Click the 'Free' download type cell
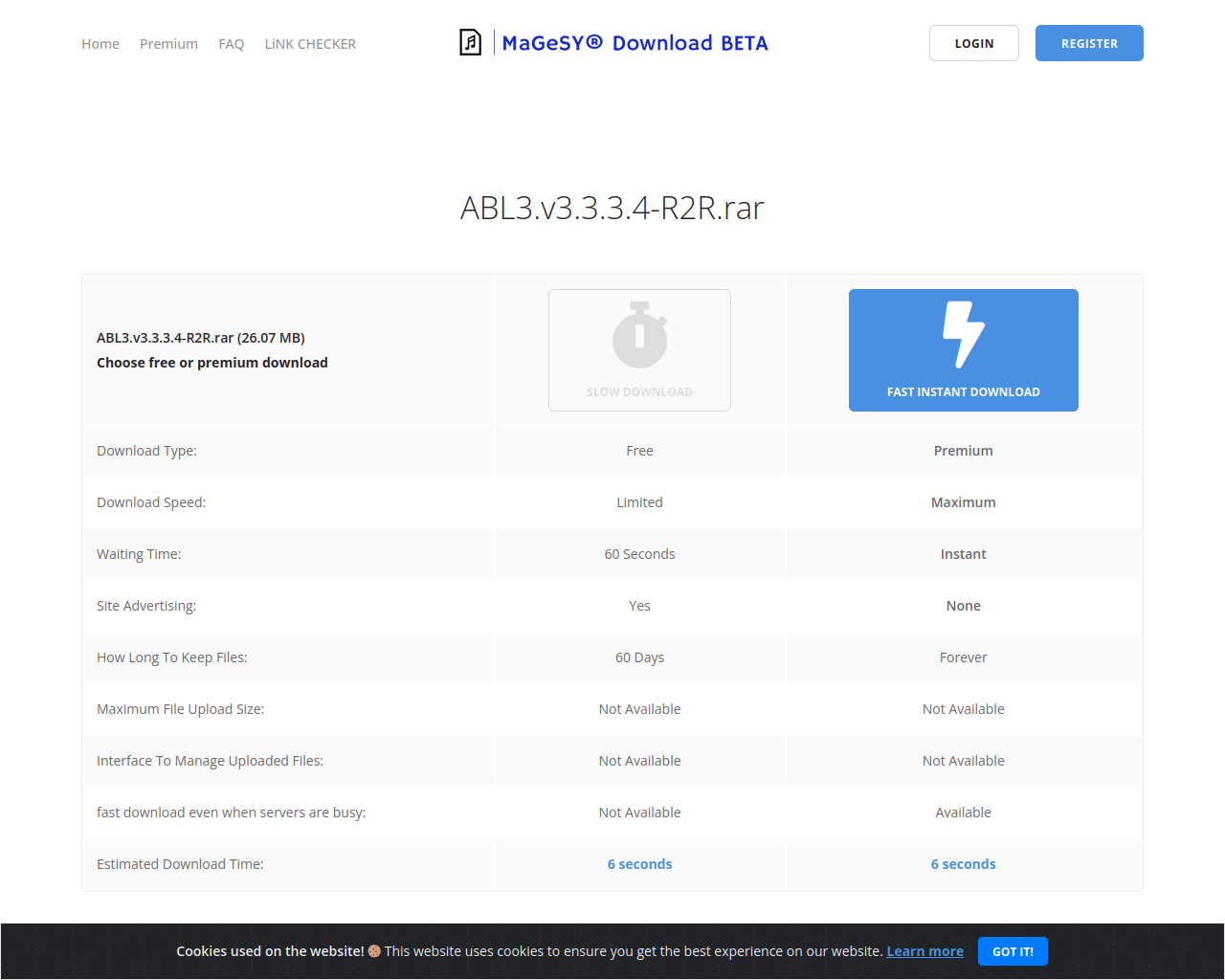 pos(639,451)
